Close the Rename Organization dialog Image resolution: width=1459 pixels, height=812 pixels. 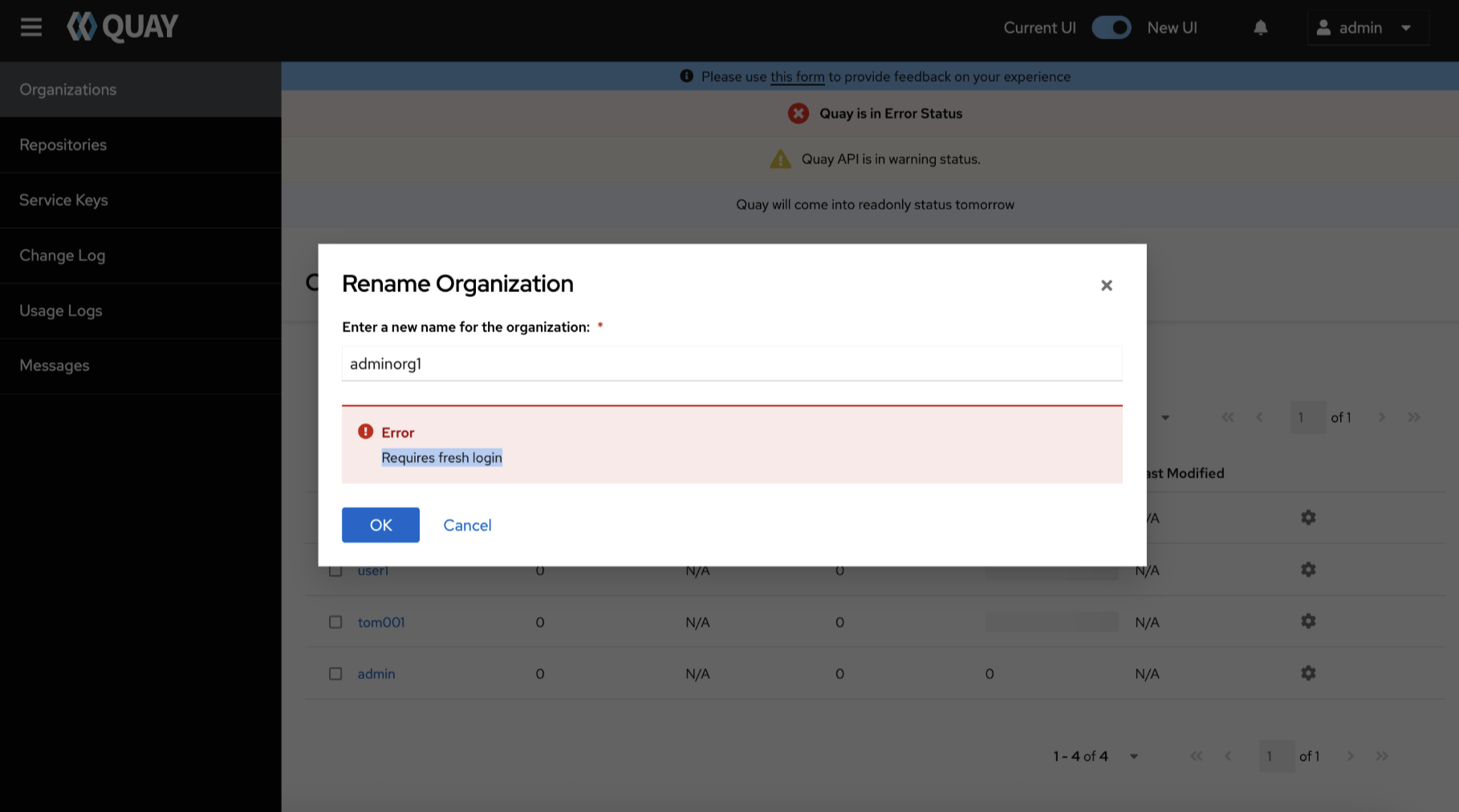coord(1106,286)
